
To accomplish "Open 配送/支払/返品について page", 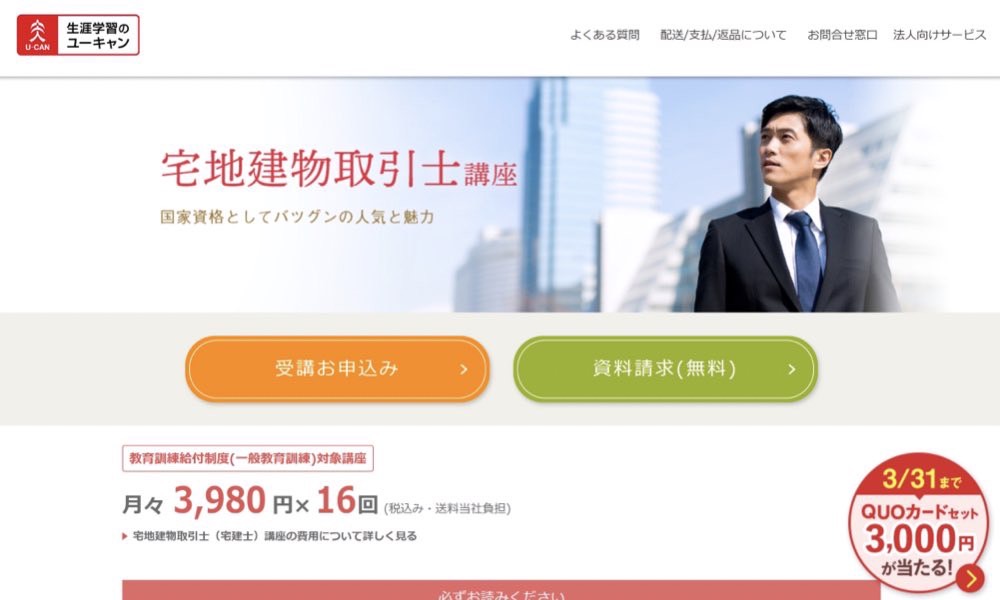I will tap(723, 35).
